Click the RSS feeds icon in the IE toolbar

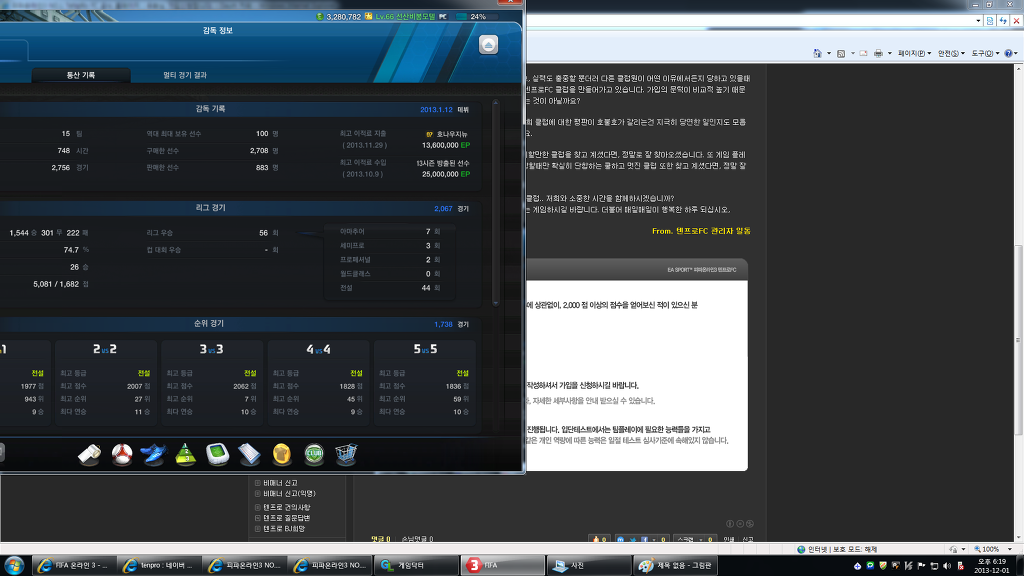841,54
